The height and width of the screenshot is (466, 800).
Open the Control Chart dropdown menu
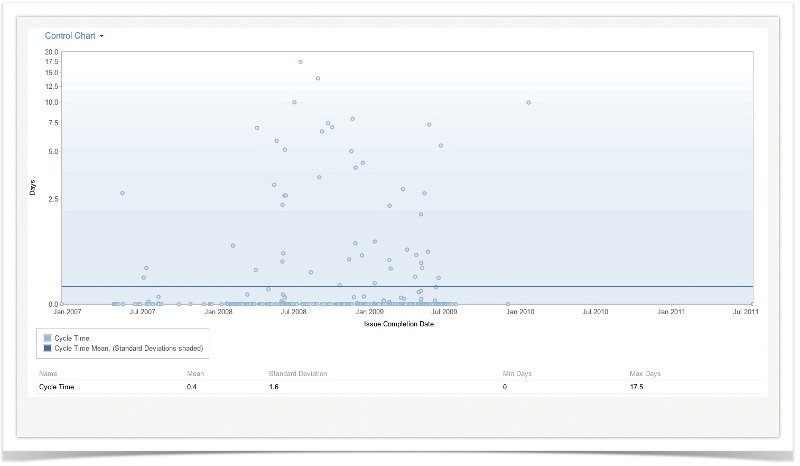coord(70,35)
